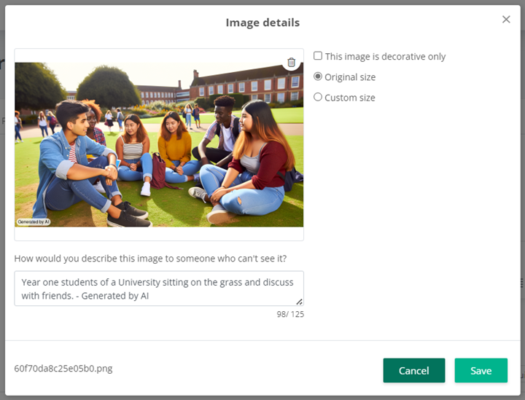Click the 'How would you describe this image' prompt
The image size is (525, 400).
coord(150,258)
